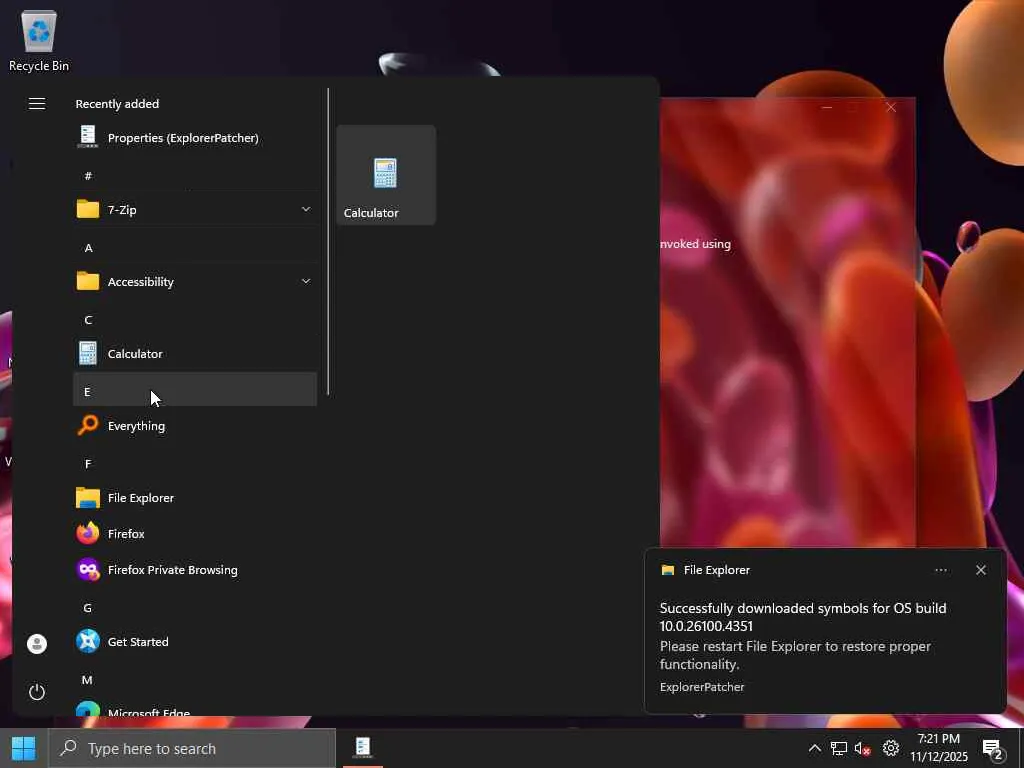1024x768 pixels.
Task: Open Microsoft Edge from the app list
Action: [195, 711]
